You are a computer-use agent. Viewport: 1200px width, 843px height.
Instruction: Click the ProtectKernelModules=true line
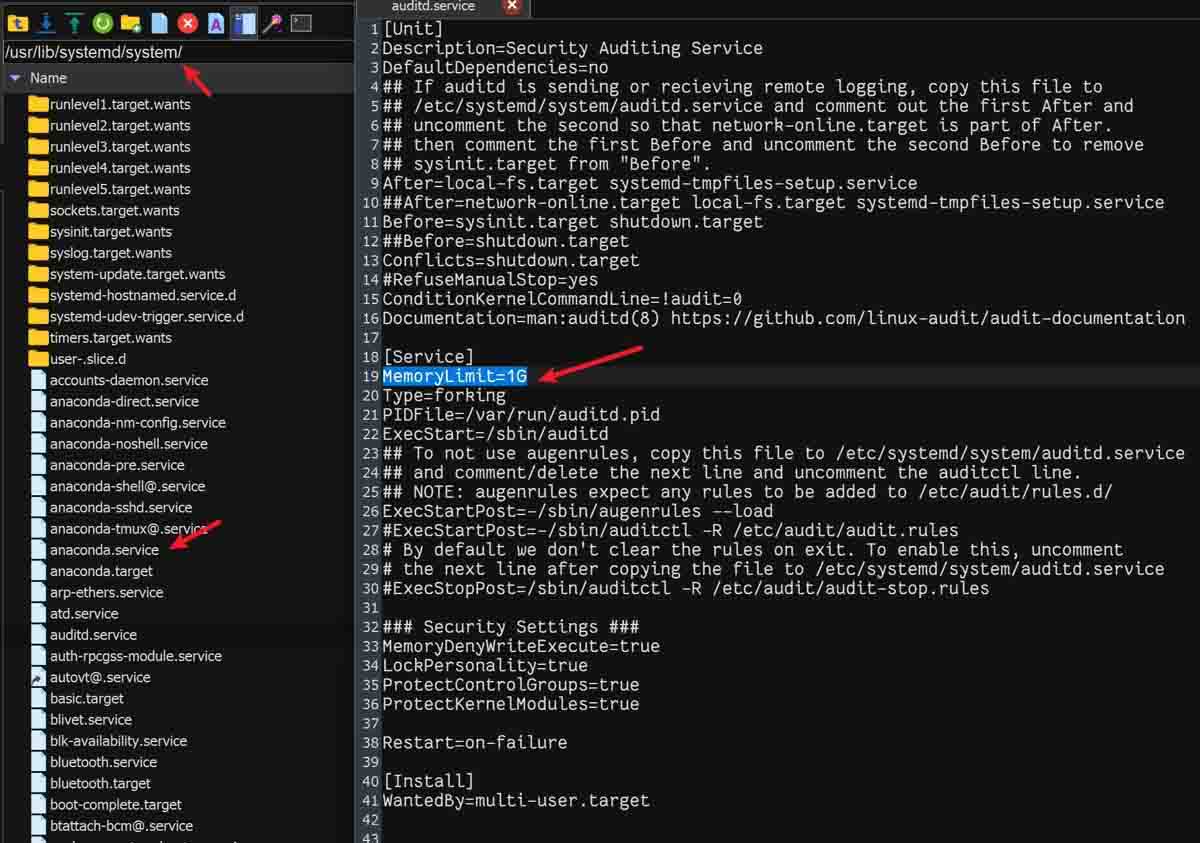(510, 704)
